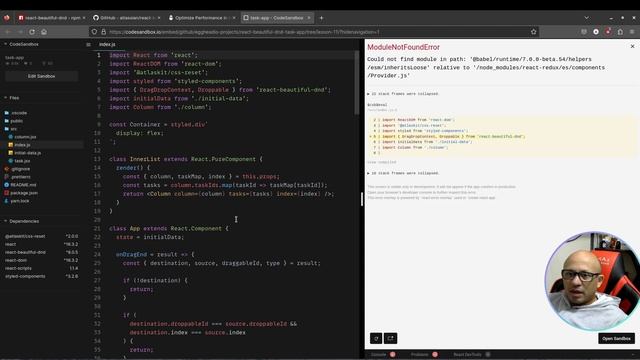Click code line 21 'class App extends'
The image size is (640, 360).
[169, 229]
